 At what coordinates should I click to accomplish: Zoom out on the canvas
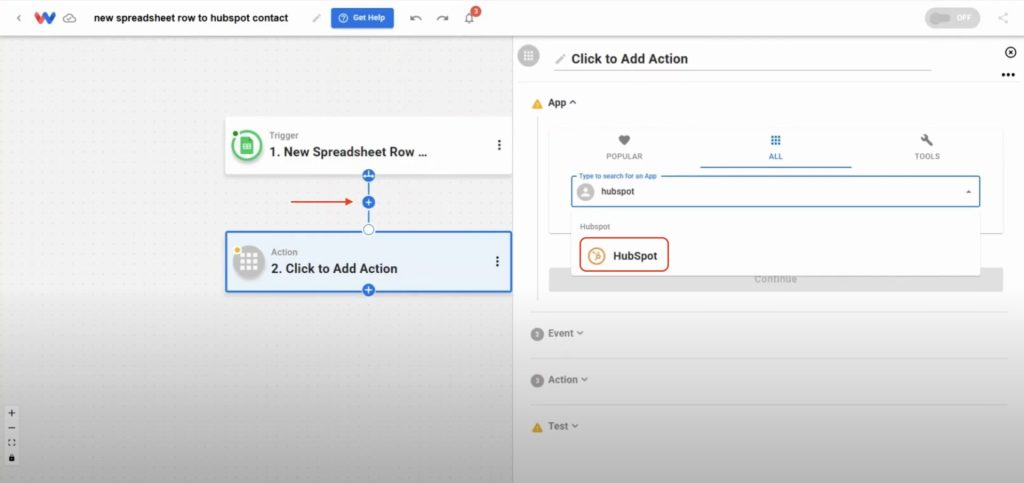click(12, 428)
